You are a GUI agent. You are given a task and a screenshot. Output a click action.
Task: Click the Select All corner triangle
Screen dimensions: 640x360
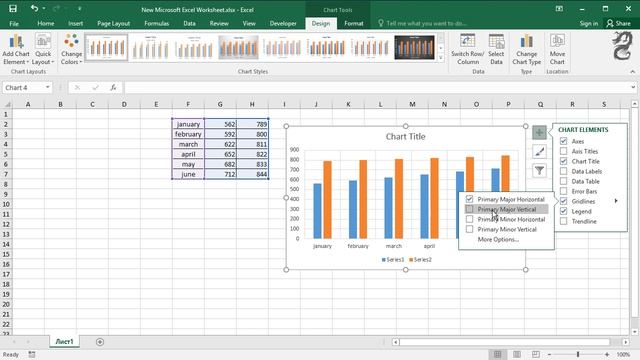click(7, 104)
